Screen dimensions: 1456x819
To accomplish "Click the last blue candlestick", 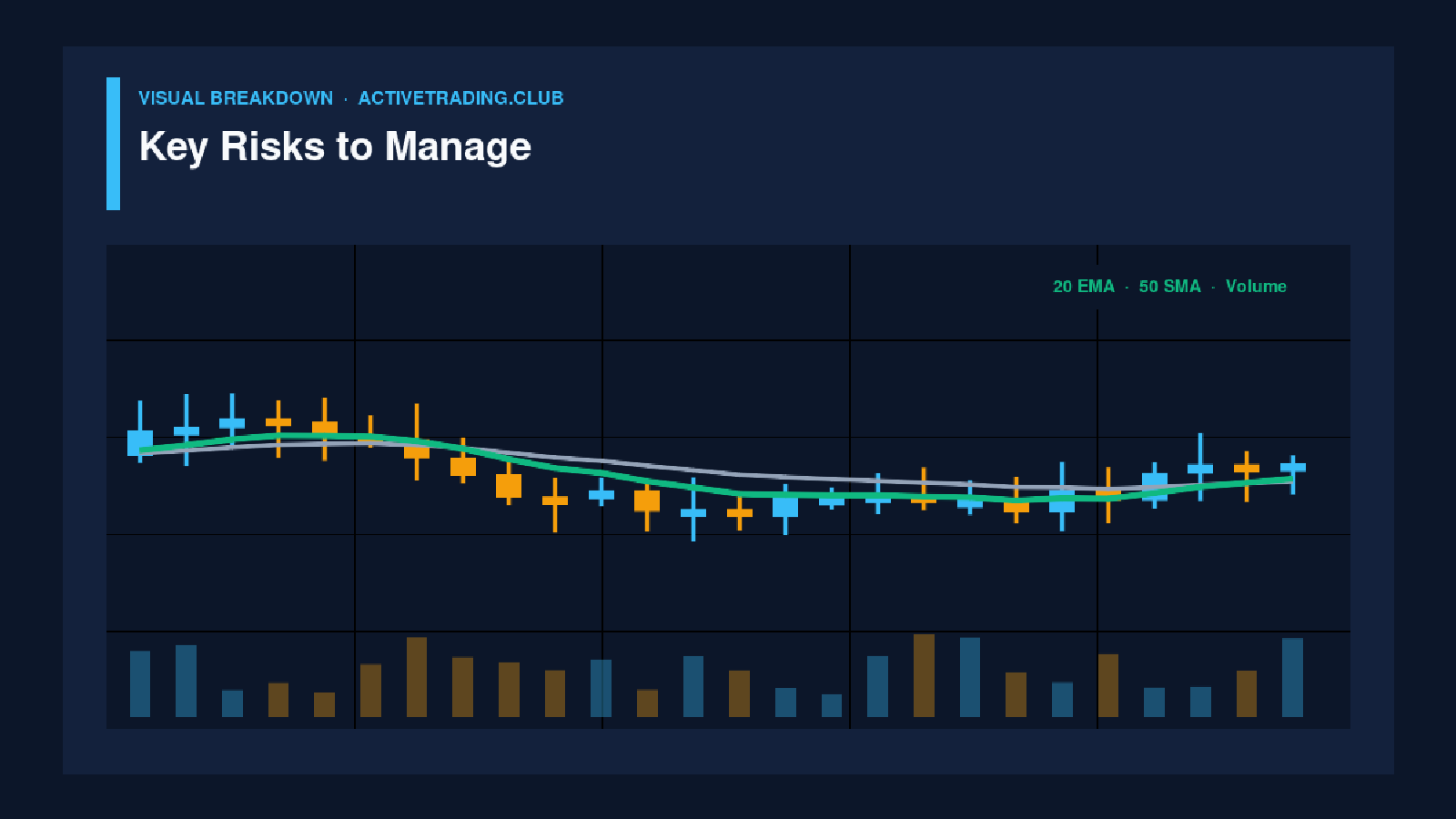I will click(1293, 474).
